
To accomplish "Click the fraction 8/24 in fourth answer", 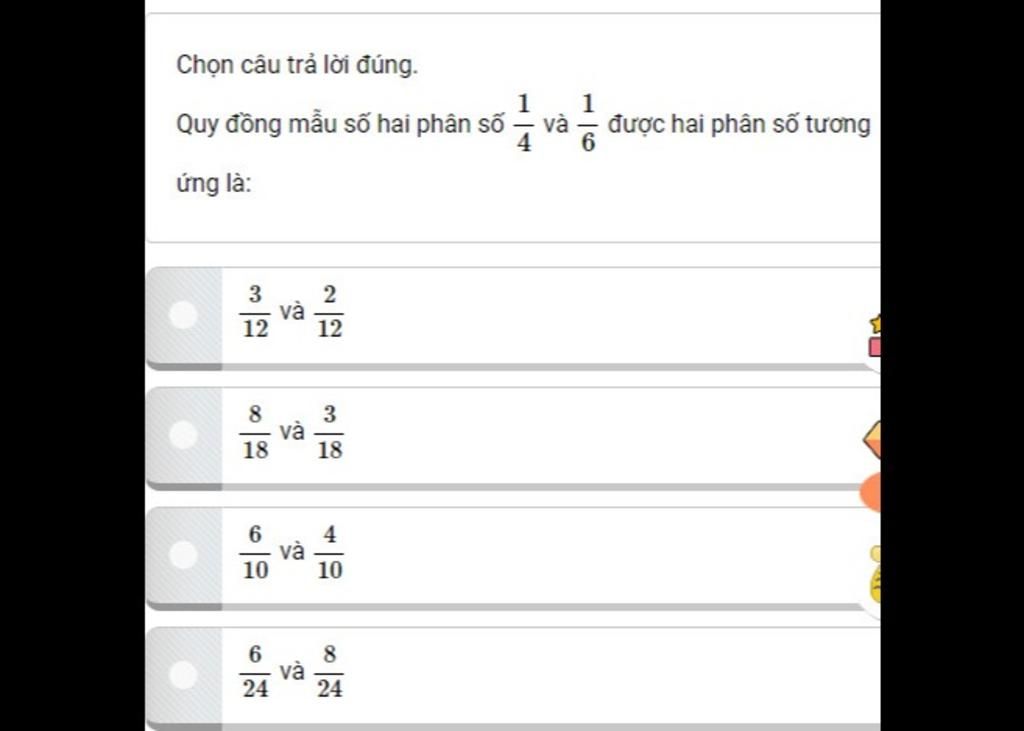I will pyautogui.click(x=329, y=672).
